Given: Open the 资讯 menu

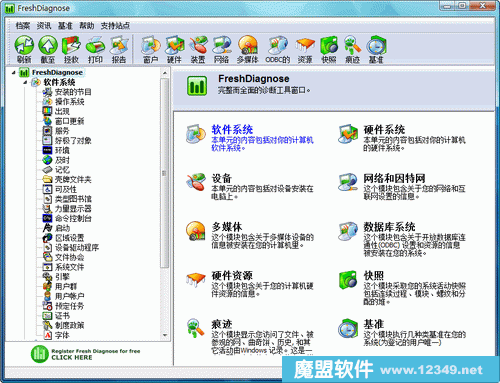Looking at the screenshot, I should tap(44, 26).
